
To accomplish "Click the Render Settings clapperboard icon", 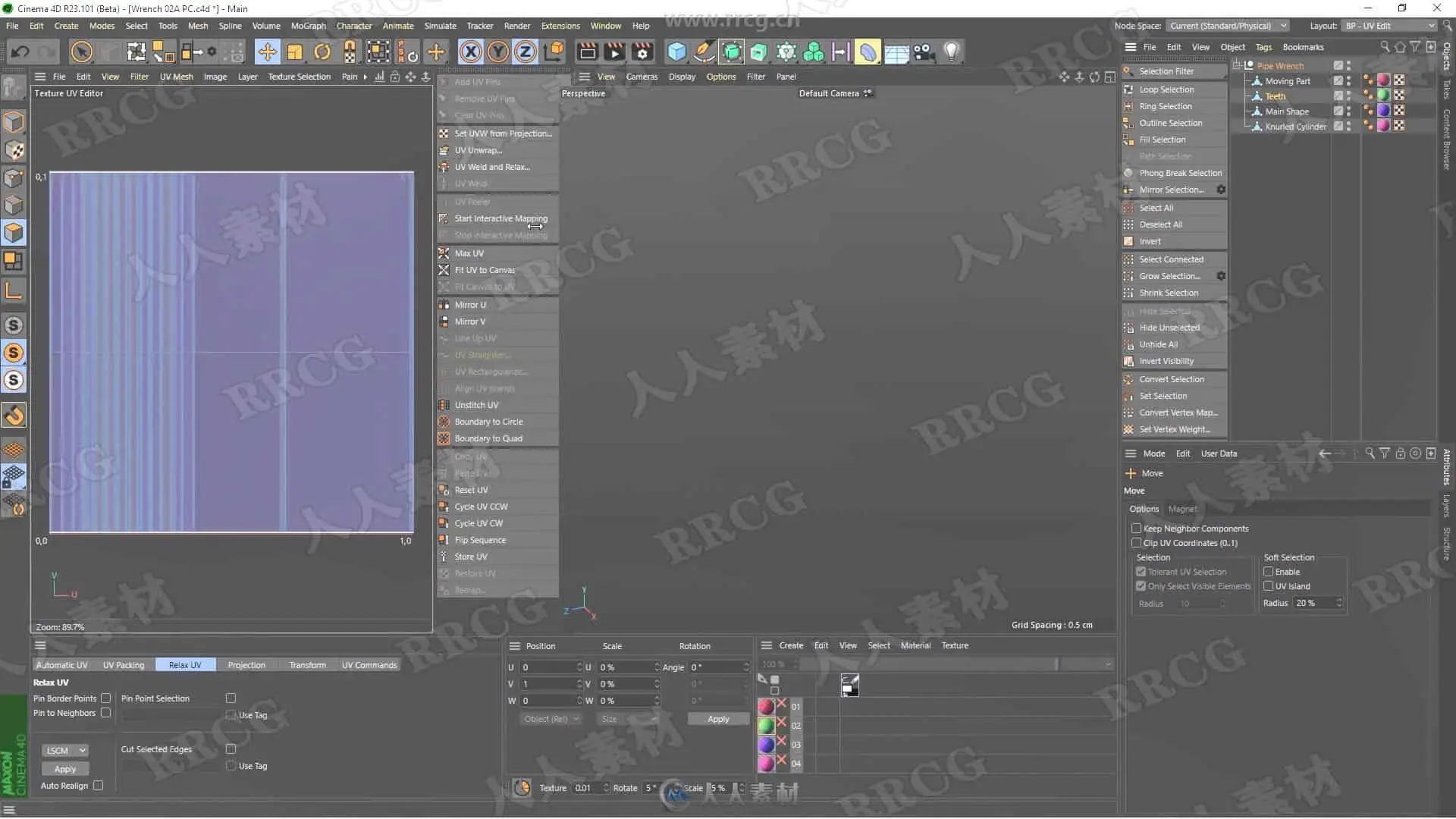I will (x=642, y=52).
